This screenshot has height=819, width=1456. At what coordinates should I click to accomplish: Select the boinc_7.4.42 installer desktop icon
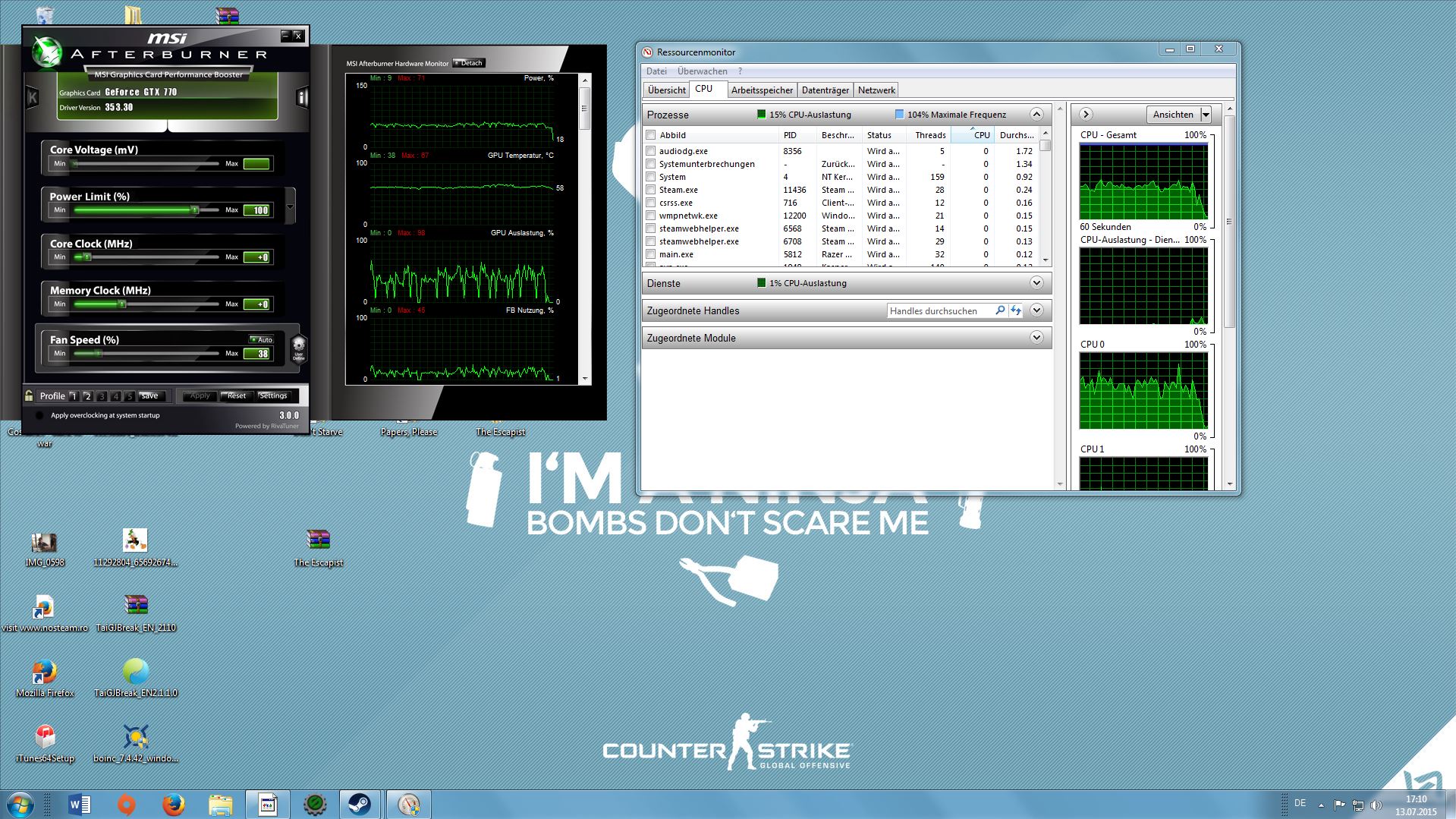(x=136, y=743)
